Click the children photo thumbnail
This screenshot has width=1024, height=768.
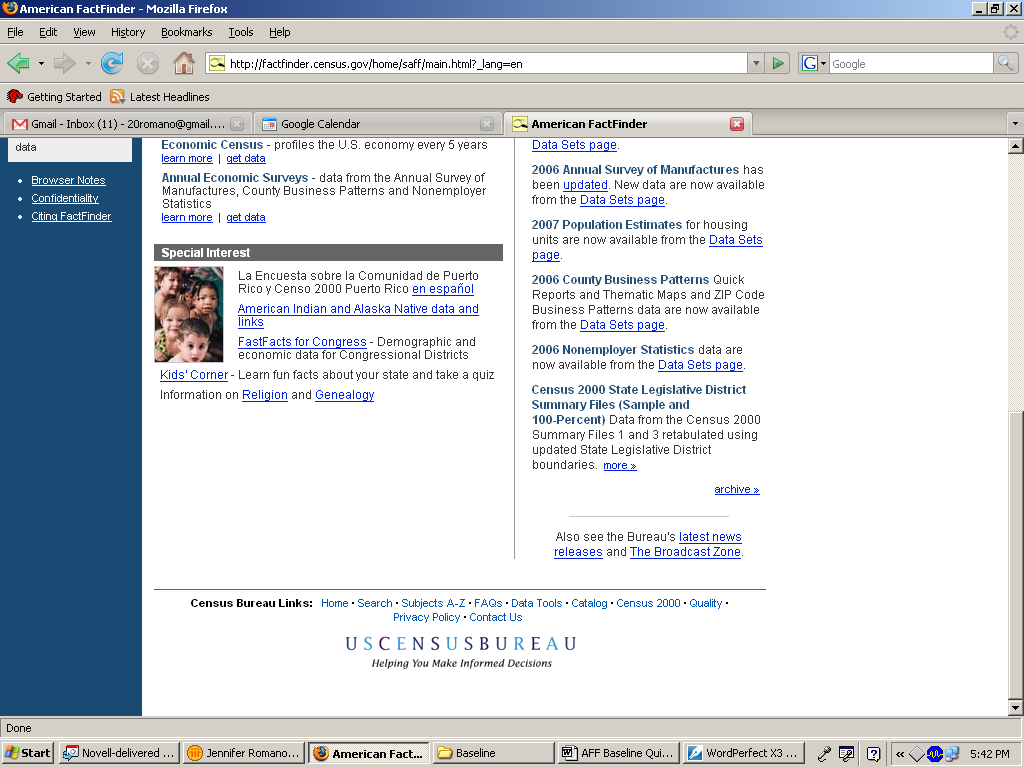pyautogui.click(x=189, y=314)
